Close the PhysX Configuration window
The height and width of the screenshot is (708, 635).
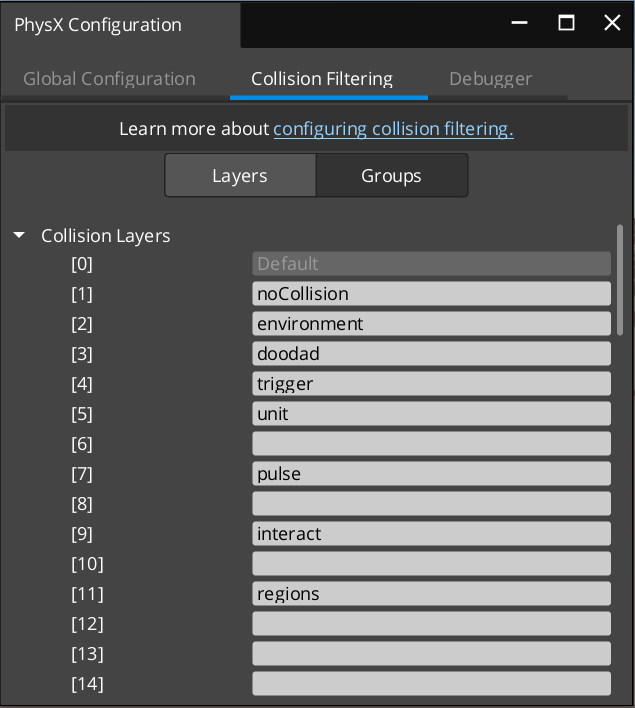[612, 23]
